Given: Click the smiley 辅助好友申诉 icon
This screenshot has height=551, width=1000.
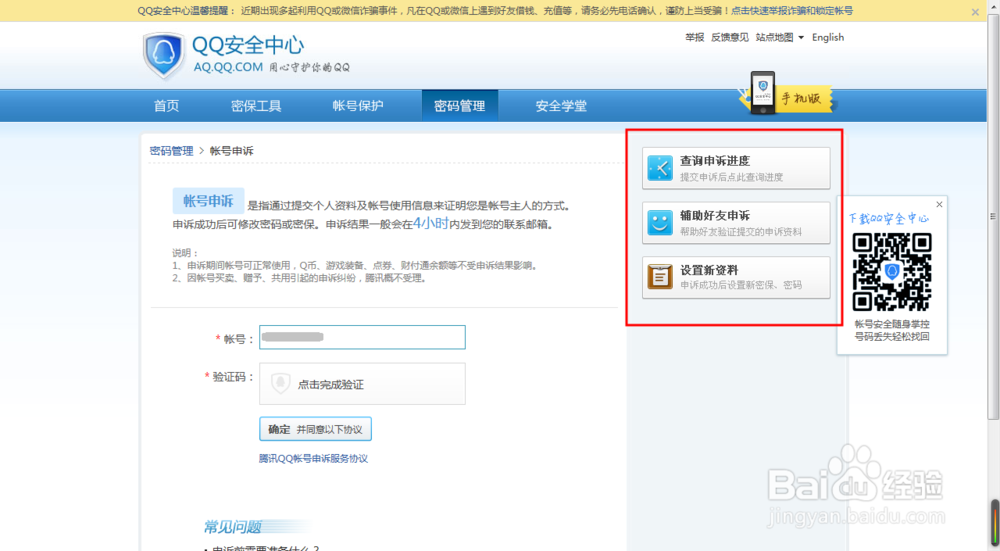Looking at the screenshot, I should tap(660, 223).
